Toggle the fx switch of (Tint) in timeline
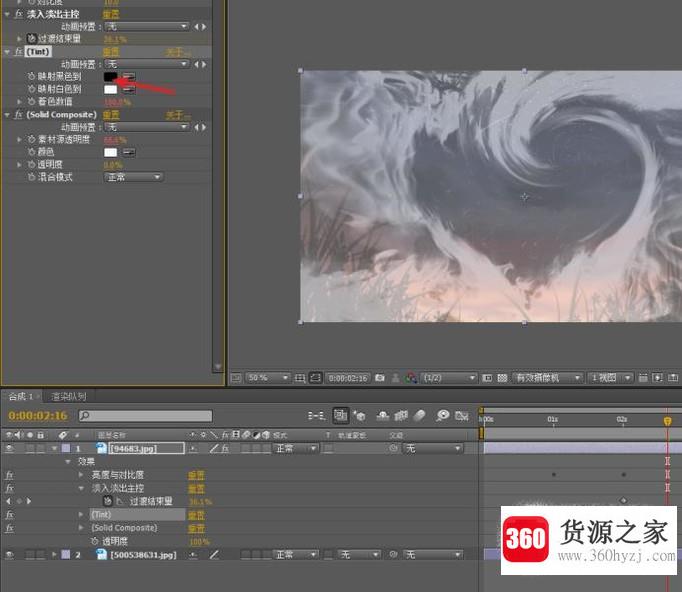 tap(10, 515)
